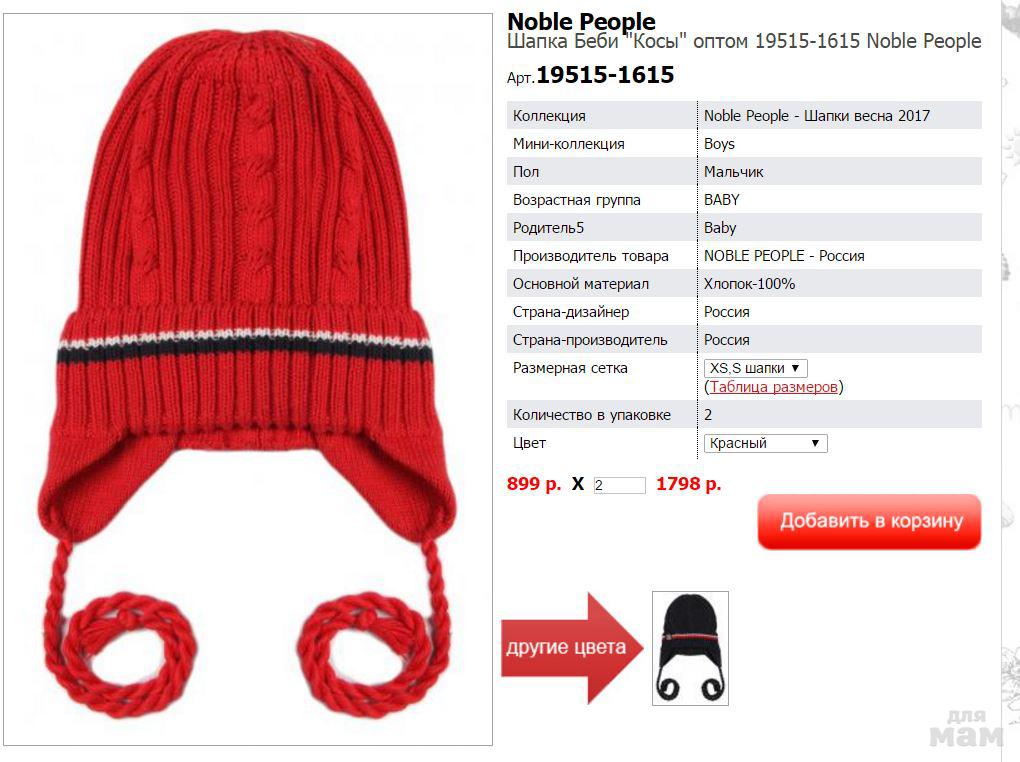Click the 1798 р. total price
The height and width of the screenshot is (762, 1020).
click(688, 484)
